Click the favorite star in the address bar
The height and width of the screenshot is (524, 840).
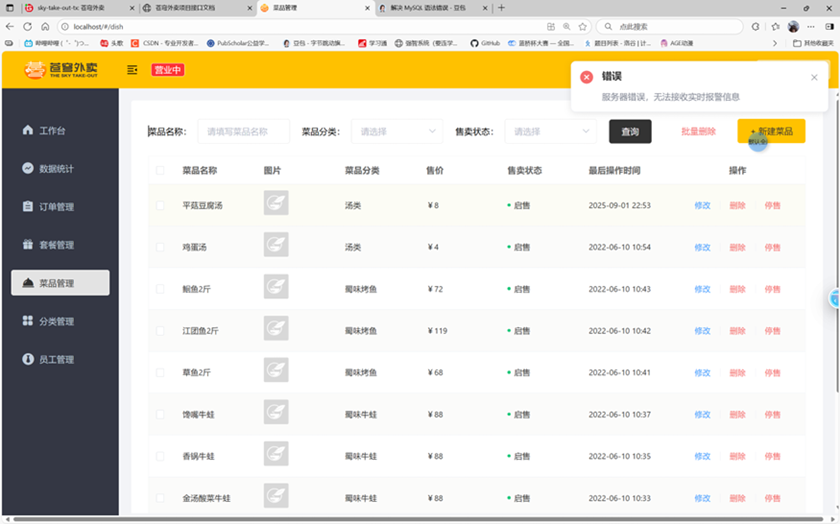coord(582,26)
